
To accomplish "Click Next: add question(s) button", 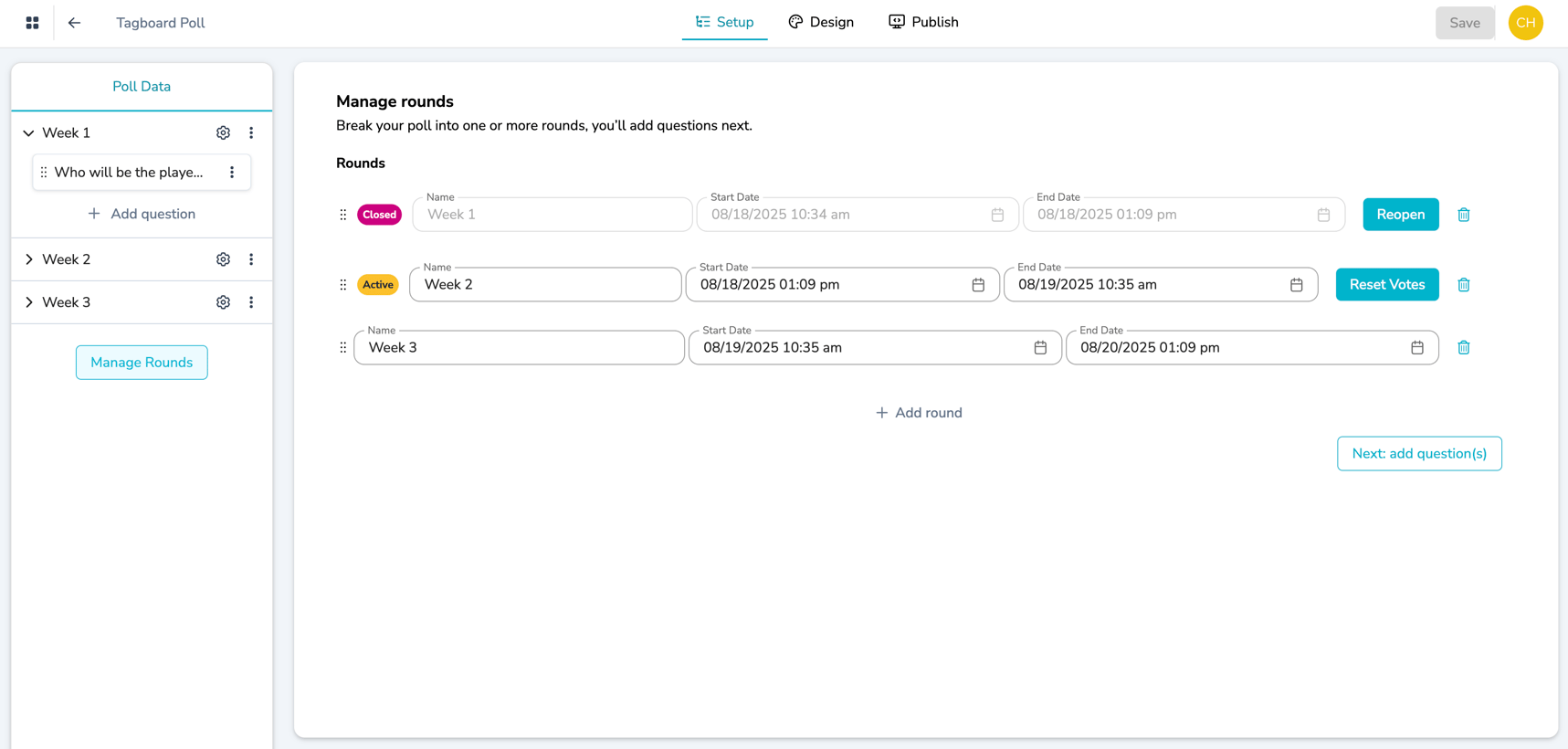I will [1419, 454].
